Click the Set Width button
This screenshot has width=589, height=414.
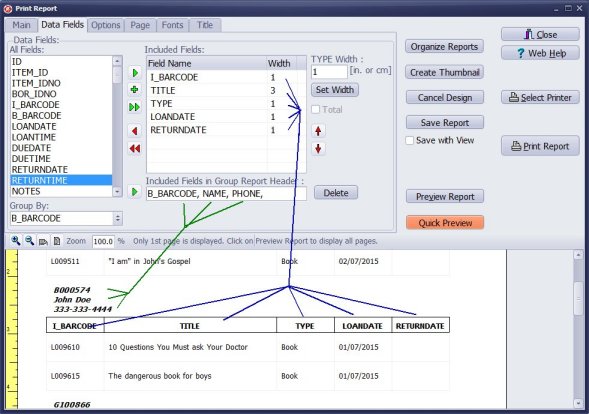[x=335, y=90]
